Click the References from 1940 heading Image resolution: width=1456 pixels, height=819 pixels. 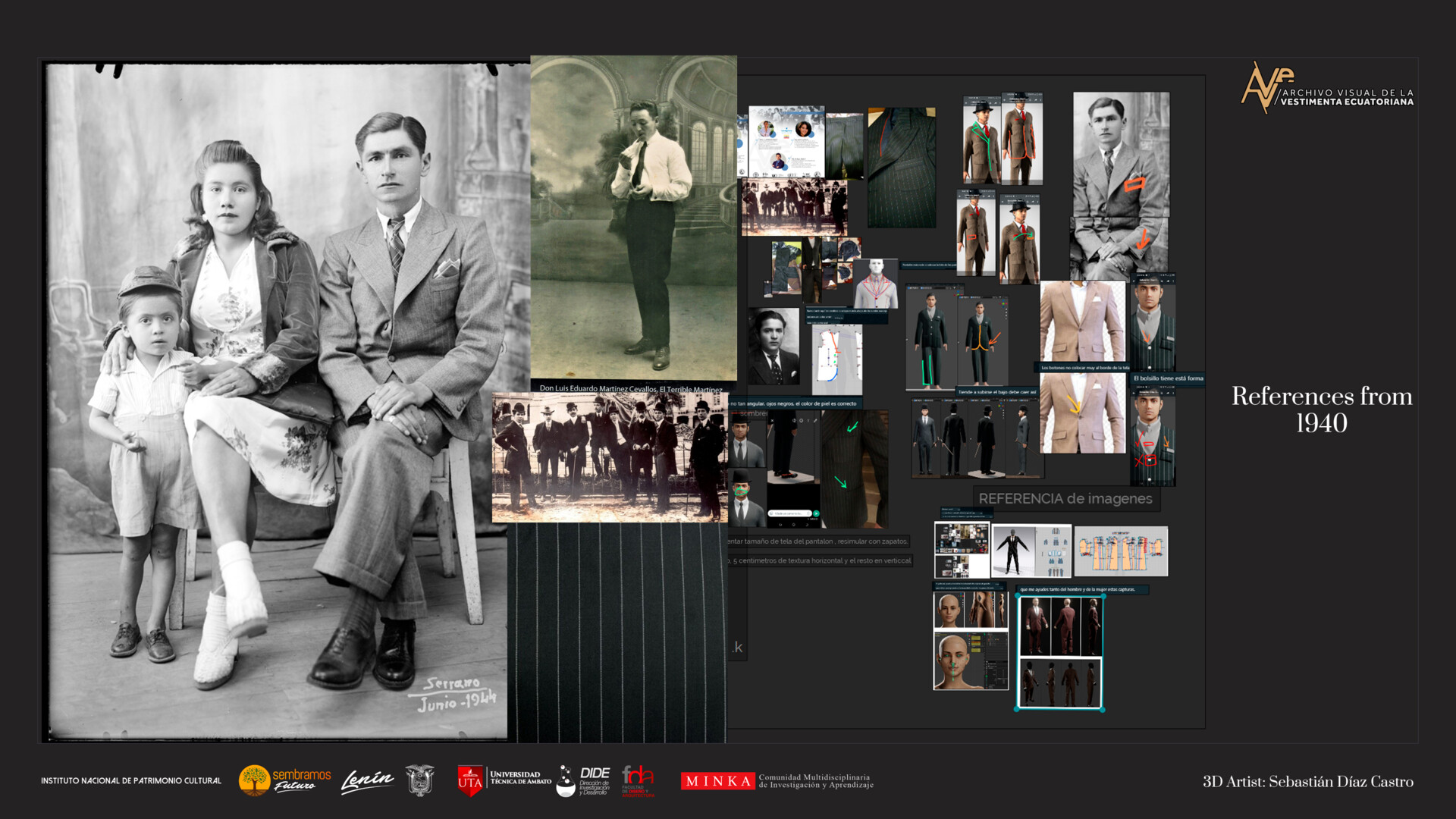(1321, 409)
